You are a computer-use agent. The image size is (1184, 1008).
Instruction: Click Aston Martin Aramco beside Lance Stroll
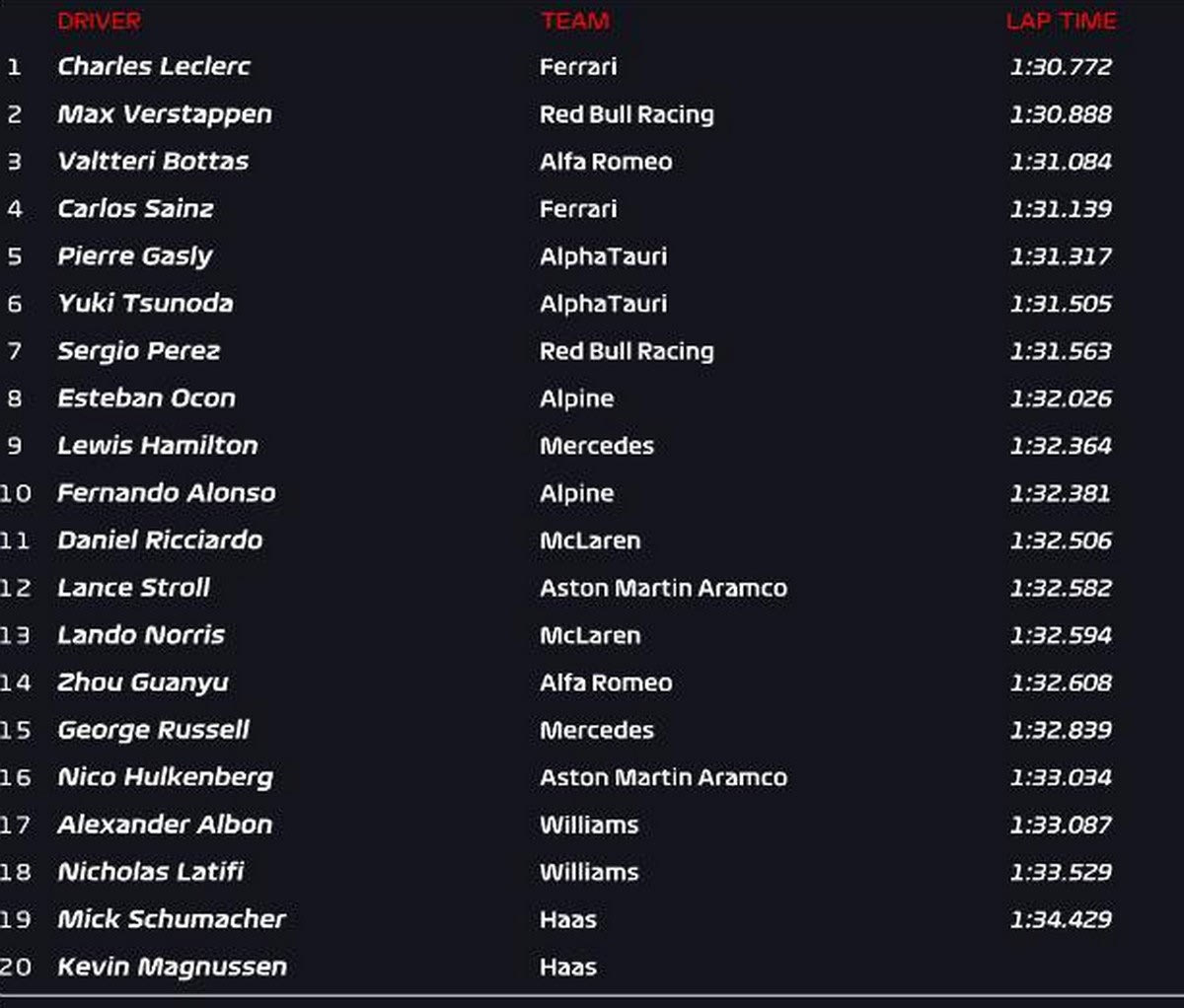663,588
